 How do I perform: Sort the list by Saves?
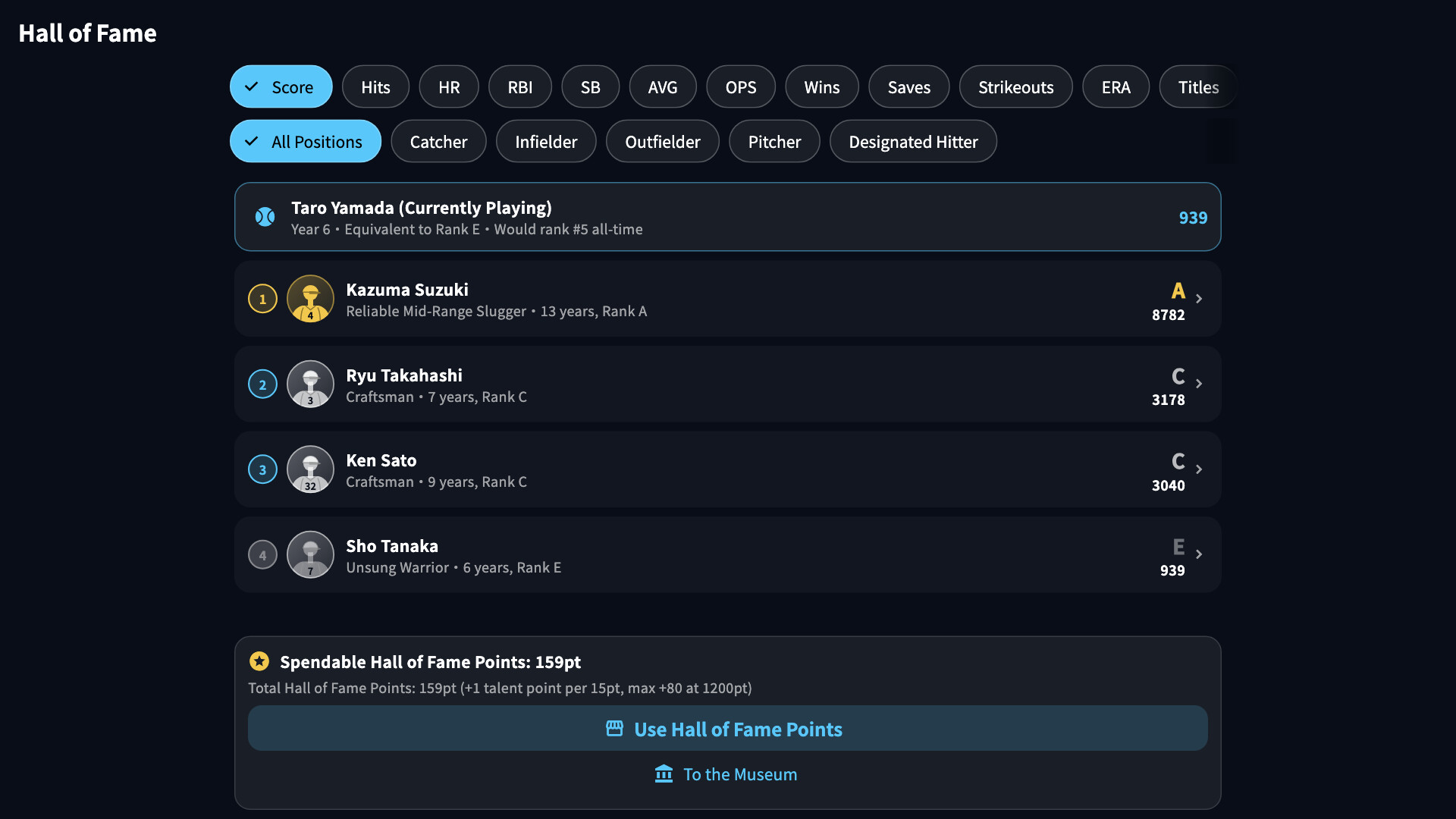pos(908,87)
